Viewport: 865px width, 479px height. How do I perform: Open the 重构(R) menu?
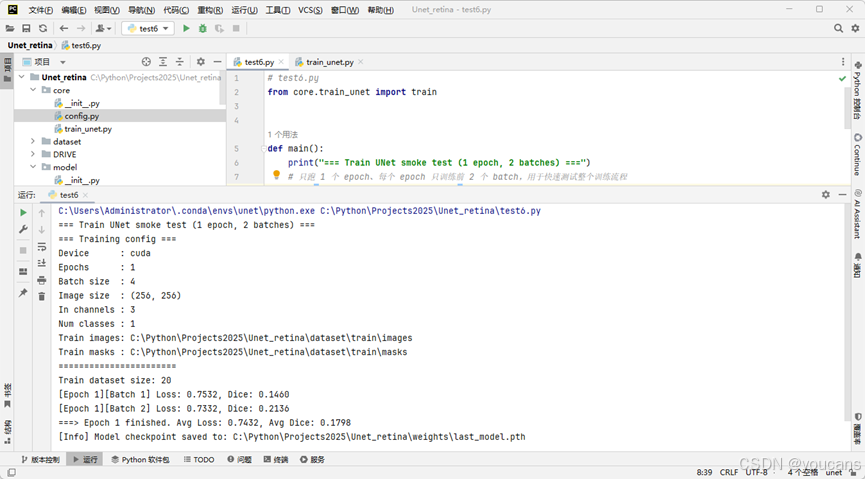[210, 10]
